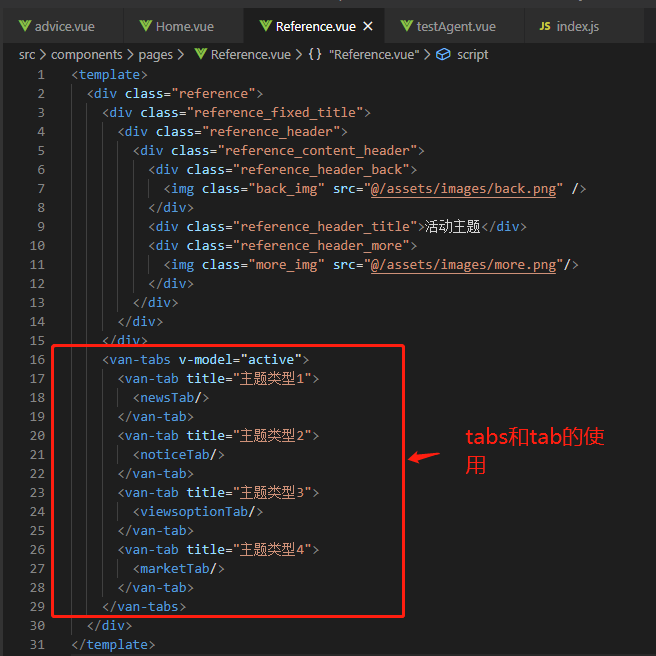The width and height of the screenshot is (656, 656).
Task: Click closing div tag on line 30
Action: 109,625
